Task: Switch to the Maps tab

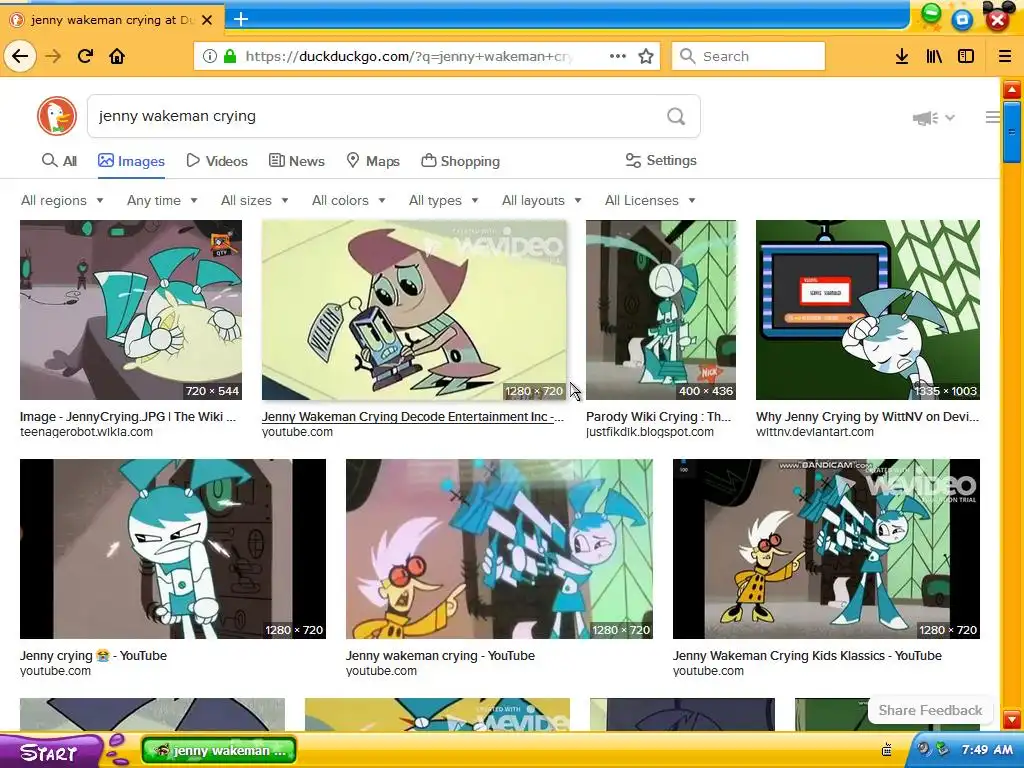Action: click(x=373, y=161)
